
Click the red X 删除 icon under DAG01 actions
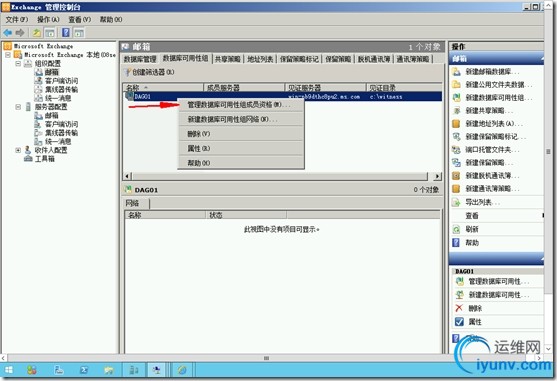coord(459,308)
